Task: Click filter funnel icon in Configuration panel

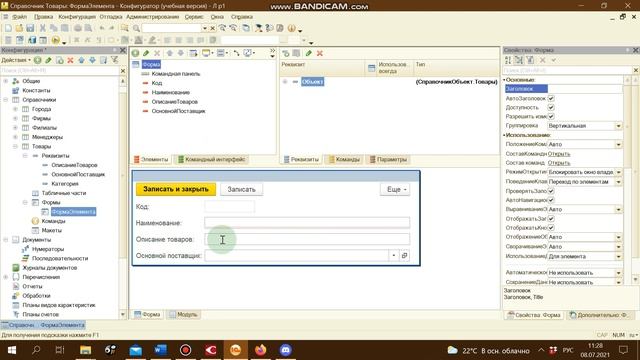Action: (x=114, y=60)
